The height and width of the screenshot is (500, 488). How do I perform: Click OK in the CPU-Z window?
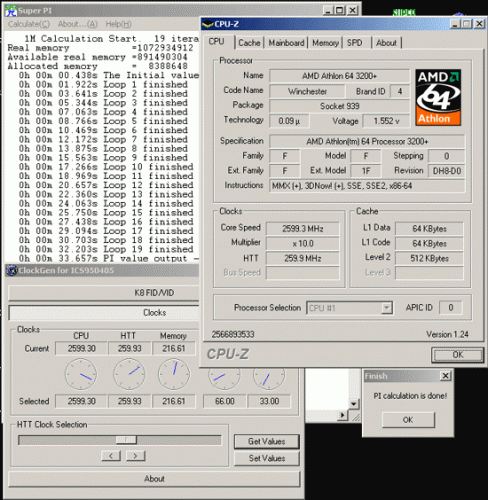[x=457, y=355]
